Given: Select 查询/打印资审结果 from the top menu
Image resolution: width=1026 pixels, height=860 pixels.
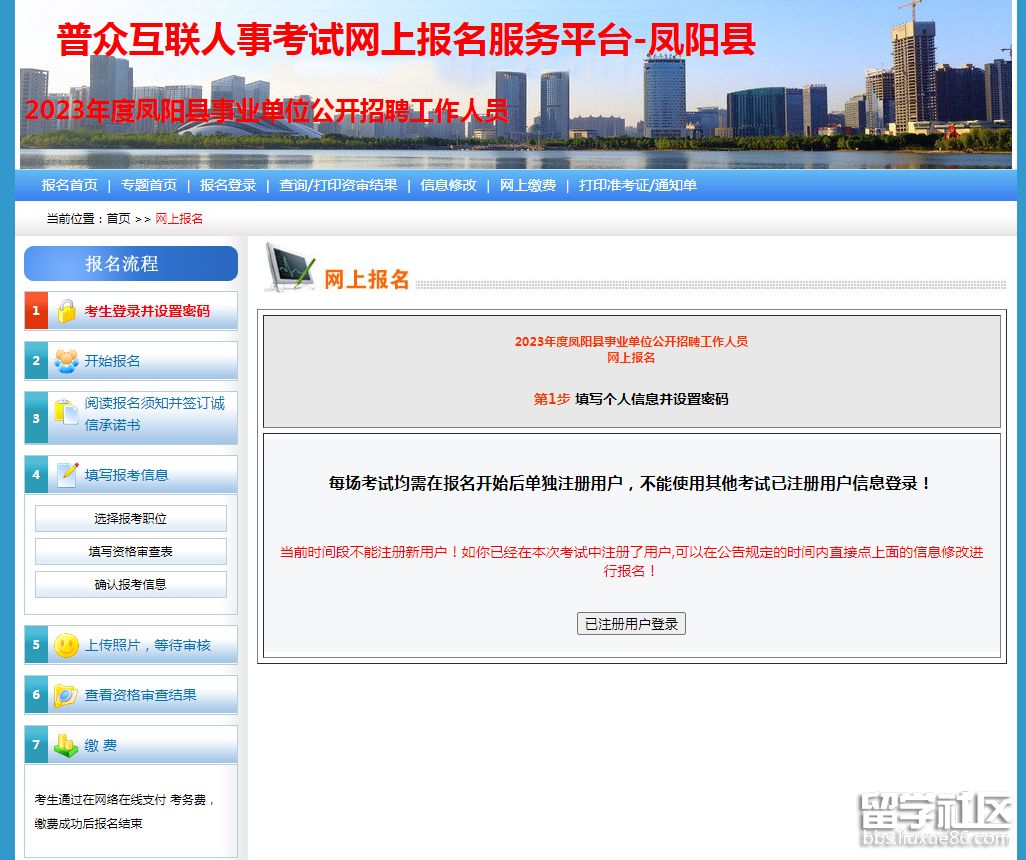Looking at the screenshot, I should (x=338, y=185).
